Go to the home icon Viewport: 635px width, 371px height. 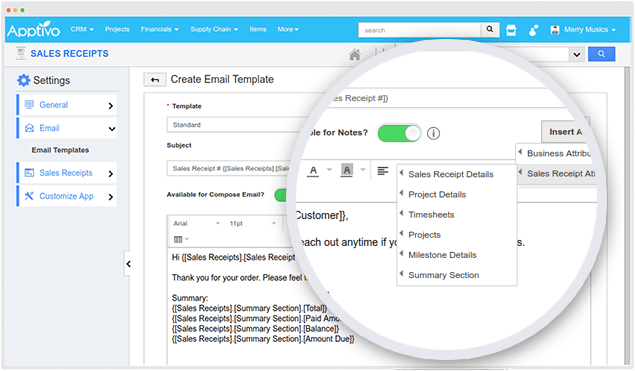(355, 54)
